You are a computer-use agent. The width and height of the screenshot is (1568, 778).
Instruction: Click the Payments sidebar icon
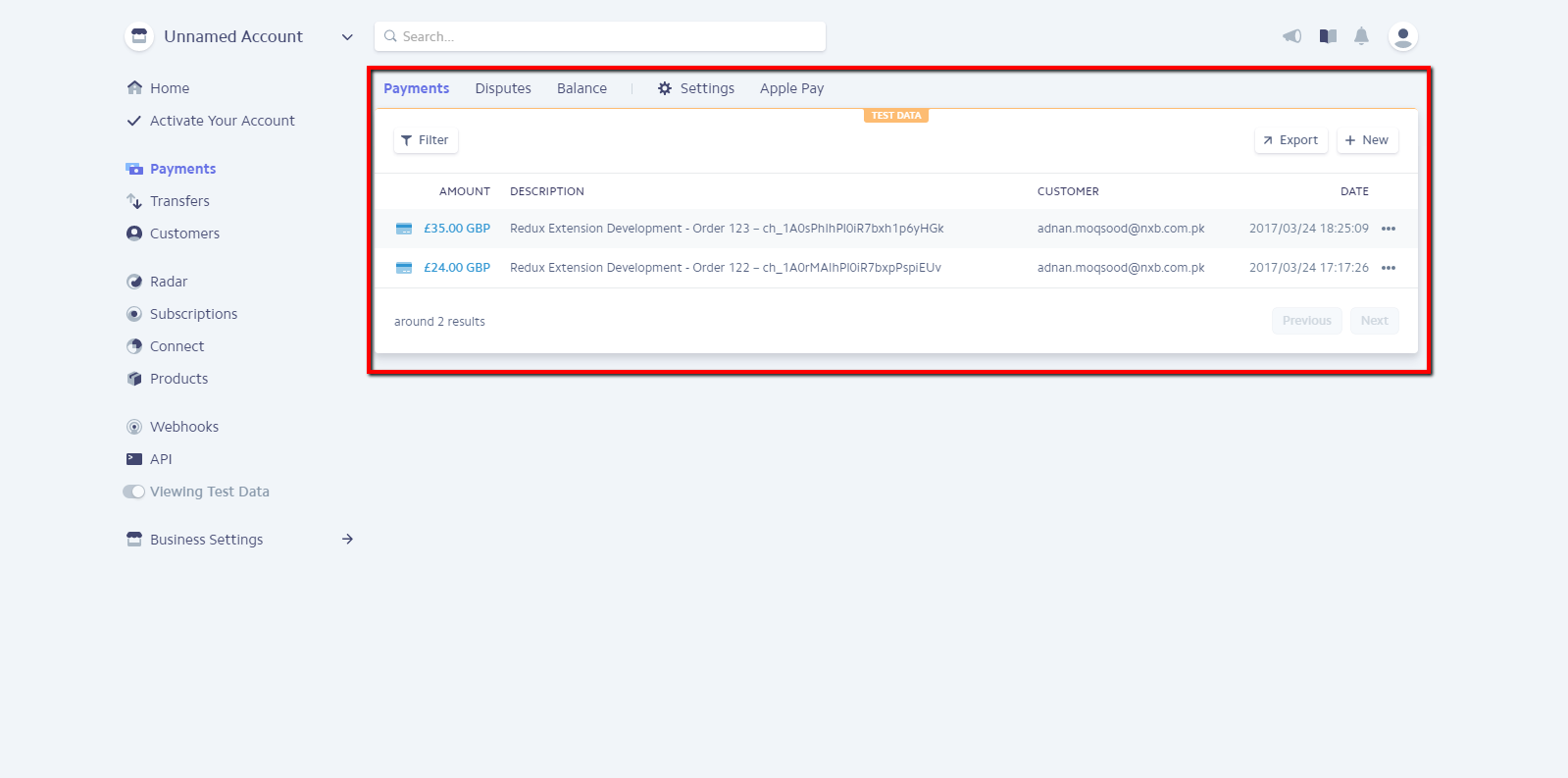(134, 169)
